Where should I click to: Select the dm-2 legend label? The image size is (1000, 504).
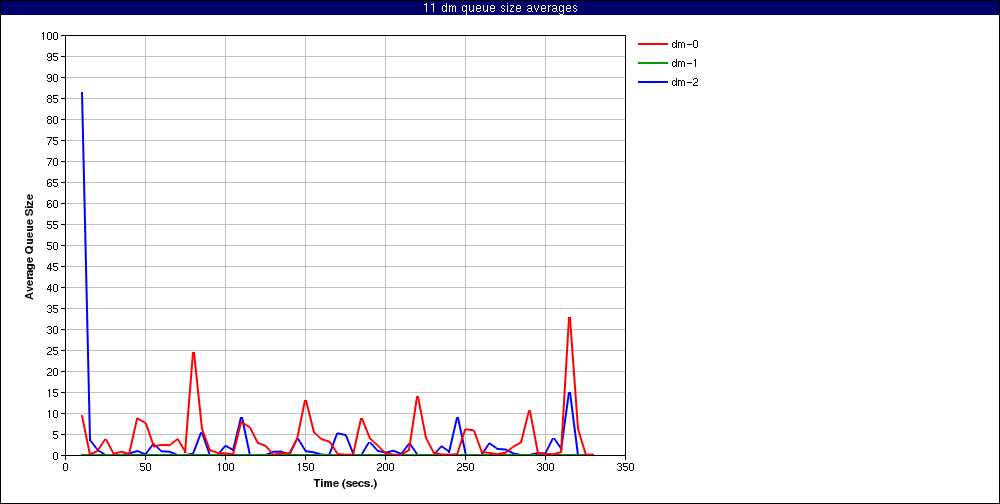tap(686, 82)
